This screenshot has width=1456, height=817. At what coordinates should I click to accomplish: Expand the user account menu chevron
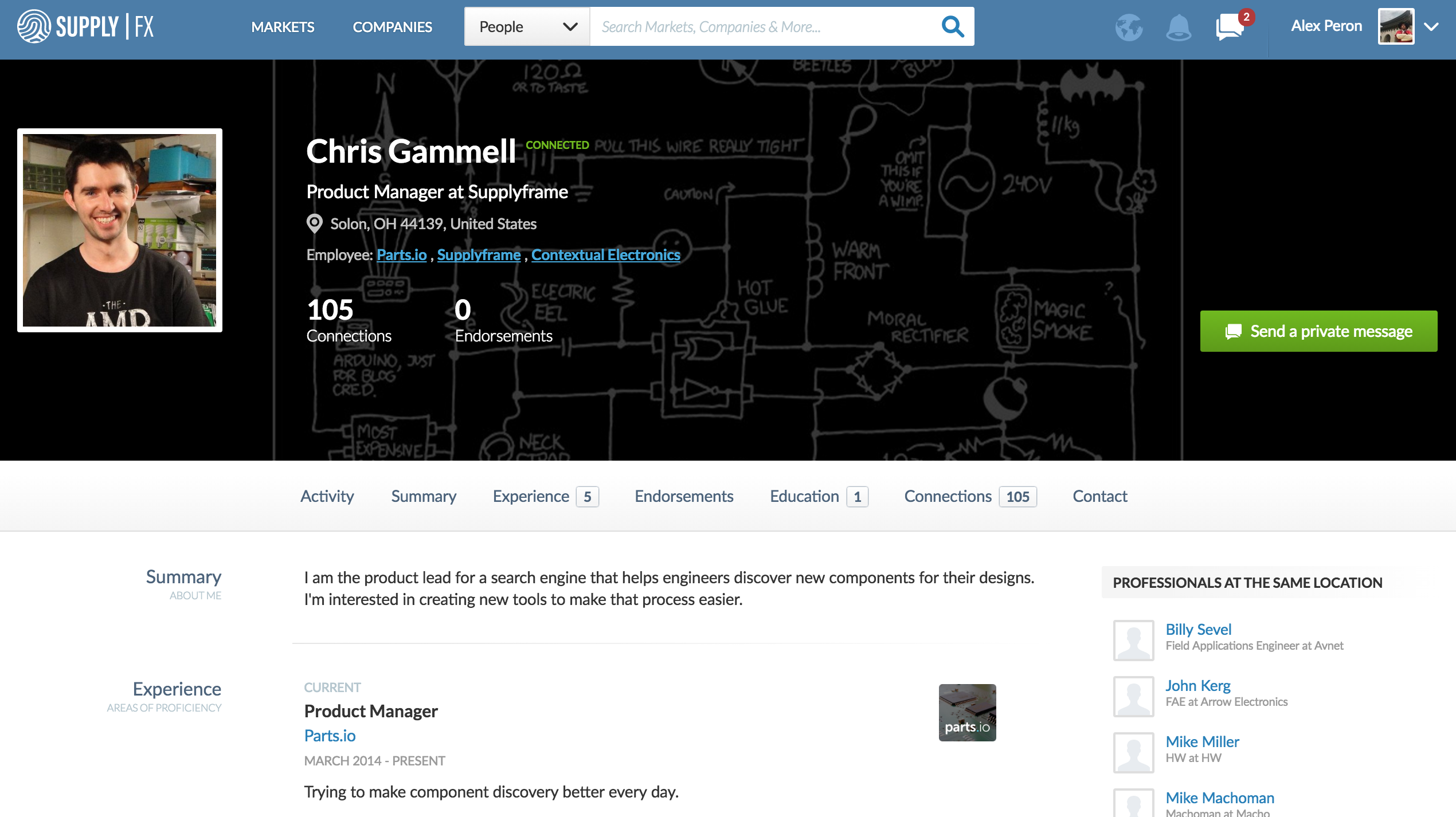(x=1431, y=26)
